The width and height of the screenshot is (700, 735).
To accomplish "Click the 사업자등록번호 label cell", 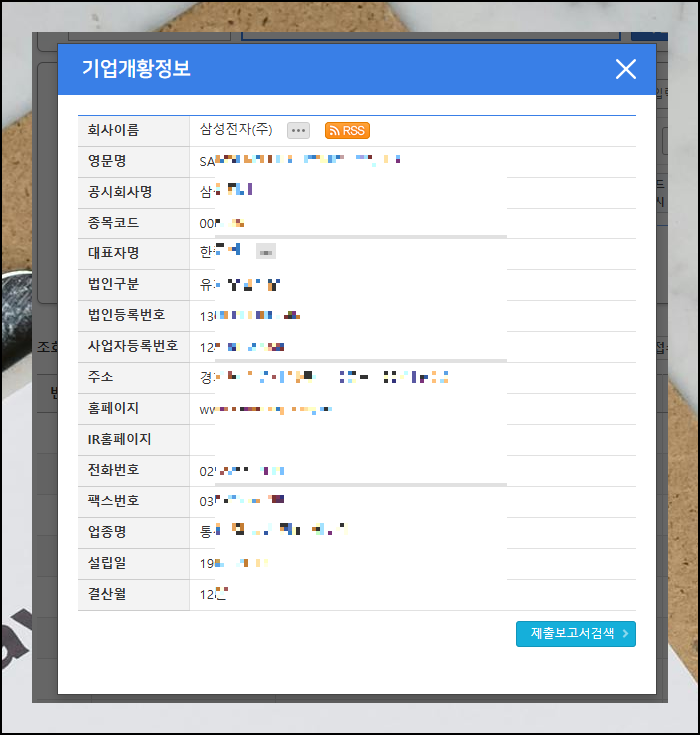I will click(134, 347).
